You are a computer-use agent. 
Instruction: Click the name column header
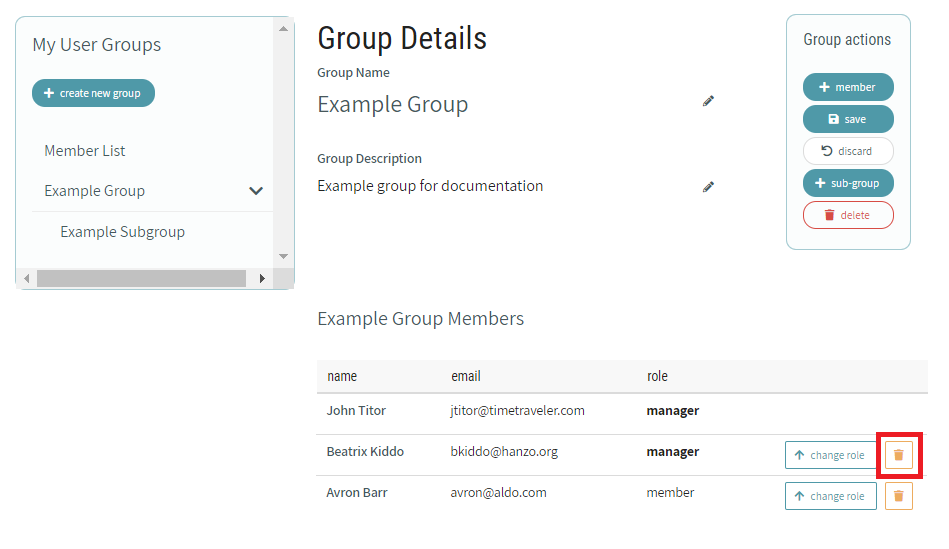(x=342, y=376)
